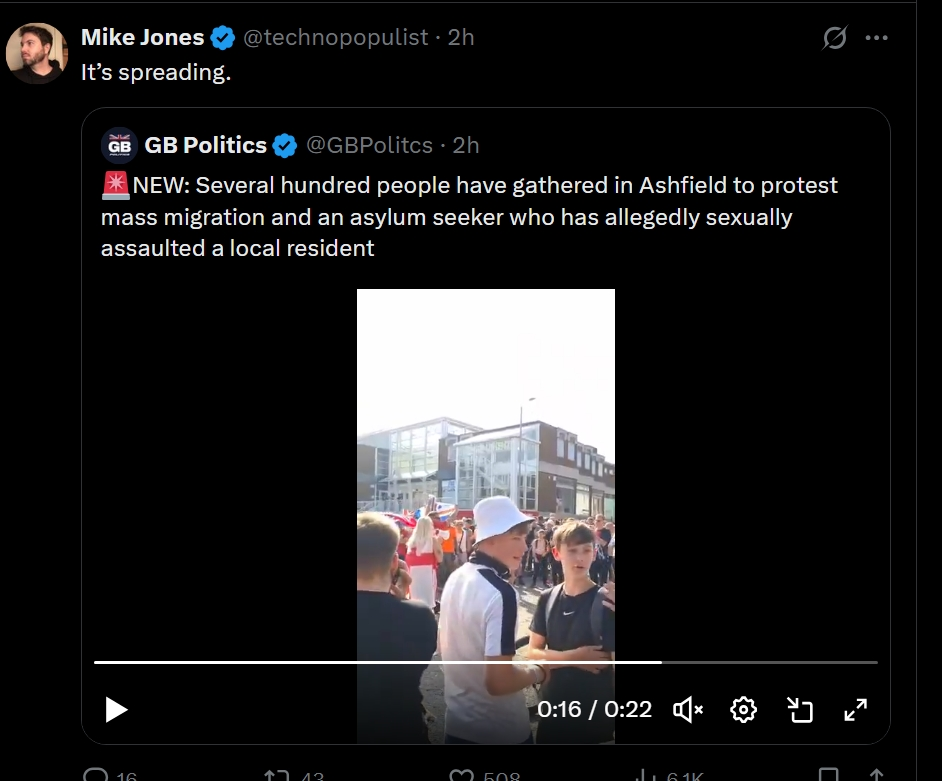This screenshot has height=781, width=942.
Task: Click the reply comment icon
Action: pyautogui.click(x=96, y=775)
